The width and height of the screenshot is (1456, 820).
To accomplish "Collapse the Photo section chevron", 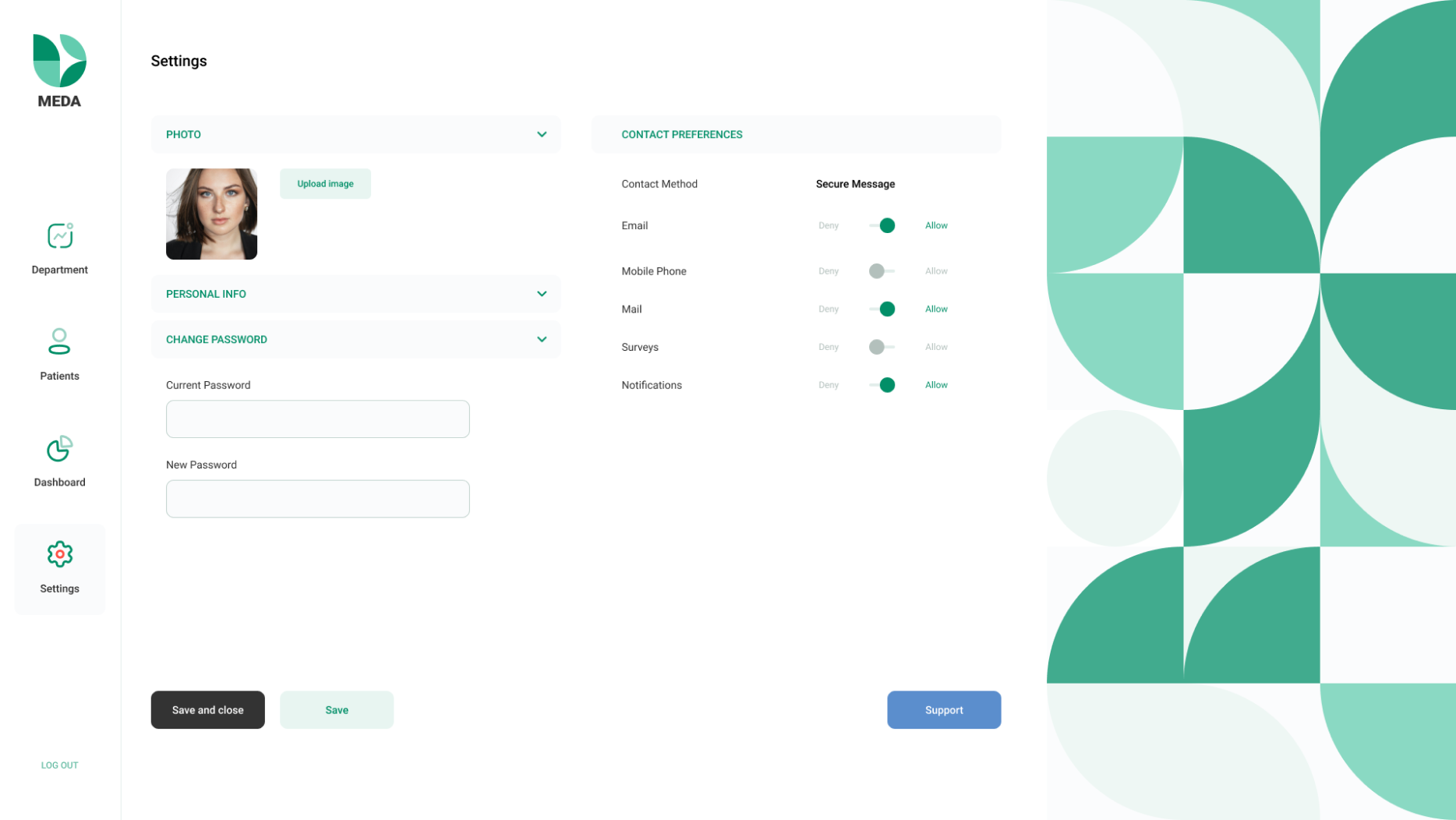I will (542, 134).
